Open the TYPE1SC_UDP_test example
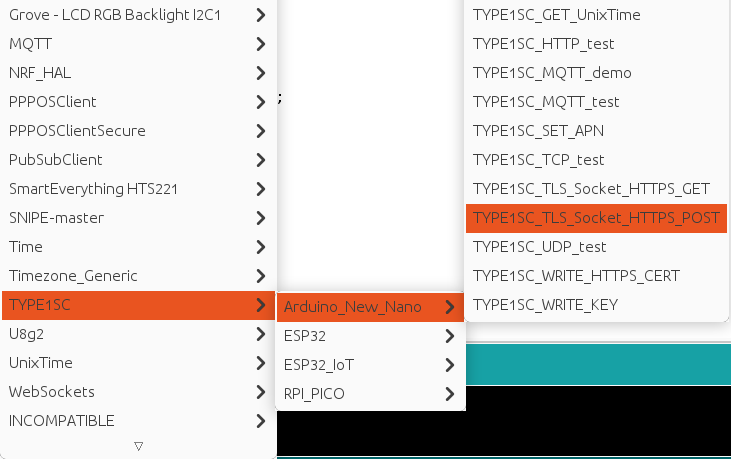 click(x=596, y=247)
